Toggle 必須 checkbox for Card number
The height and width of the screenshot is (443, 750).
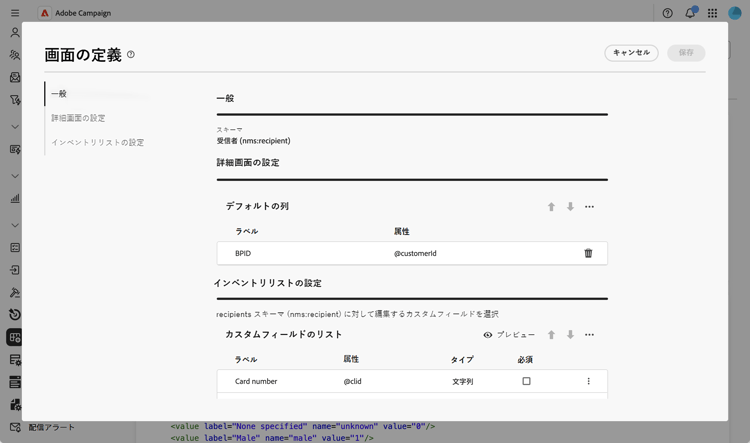(x=526, y=381)
